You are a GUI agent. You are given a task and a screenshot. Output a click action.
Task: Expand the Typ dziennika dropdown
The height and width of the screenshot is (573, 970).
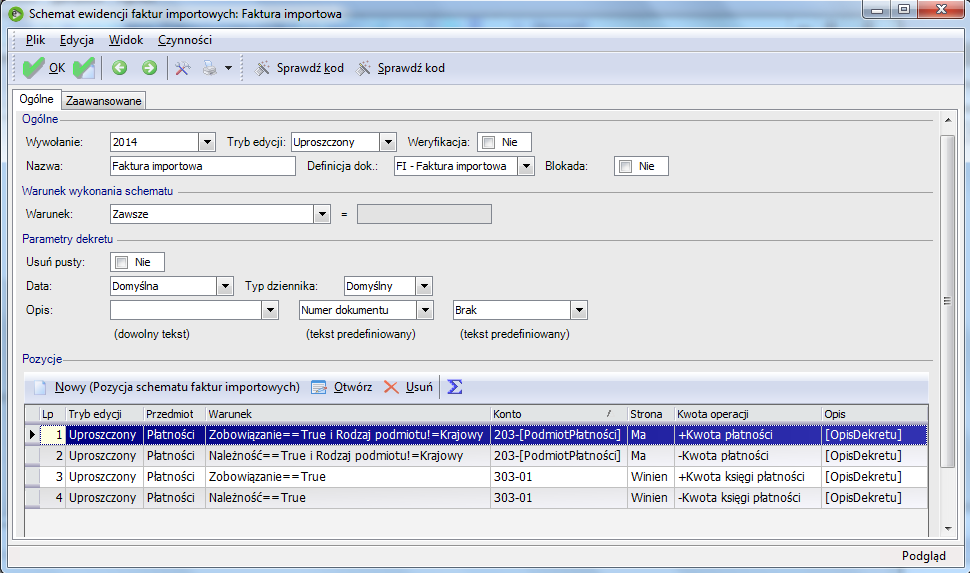click(424, 286)
